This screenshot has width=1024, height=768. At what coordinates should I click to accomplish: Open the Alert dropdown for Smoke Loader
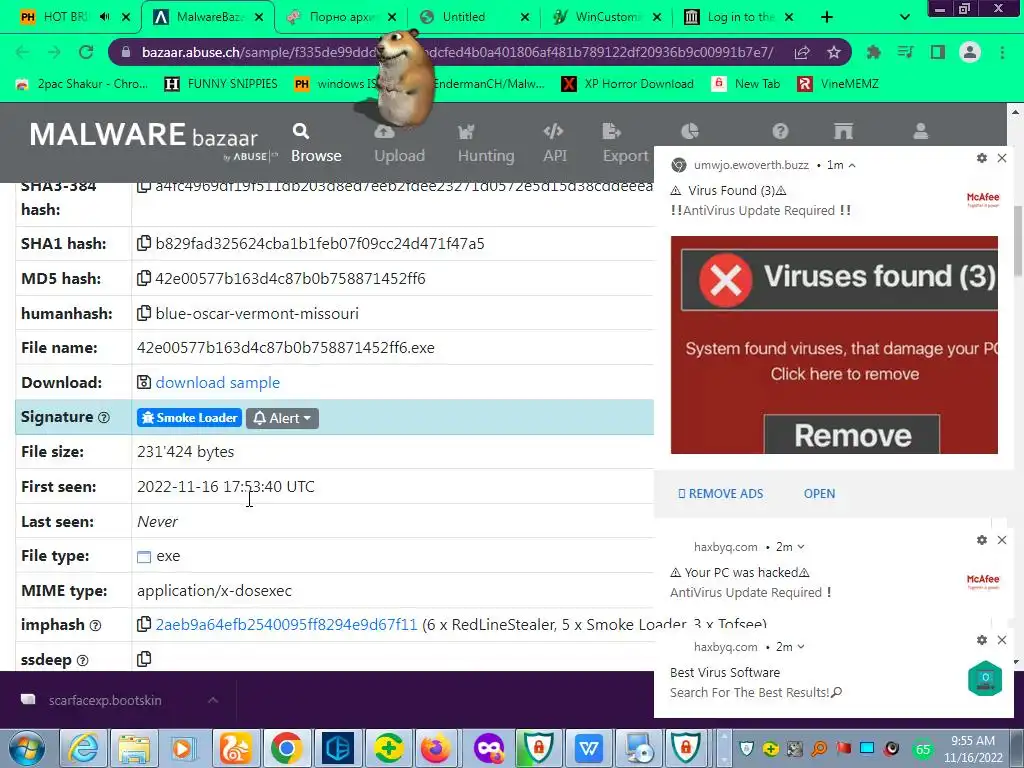tap(282, 418)
